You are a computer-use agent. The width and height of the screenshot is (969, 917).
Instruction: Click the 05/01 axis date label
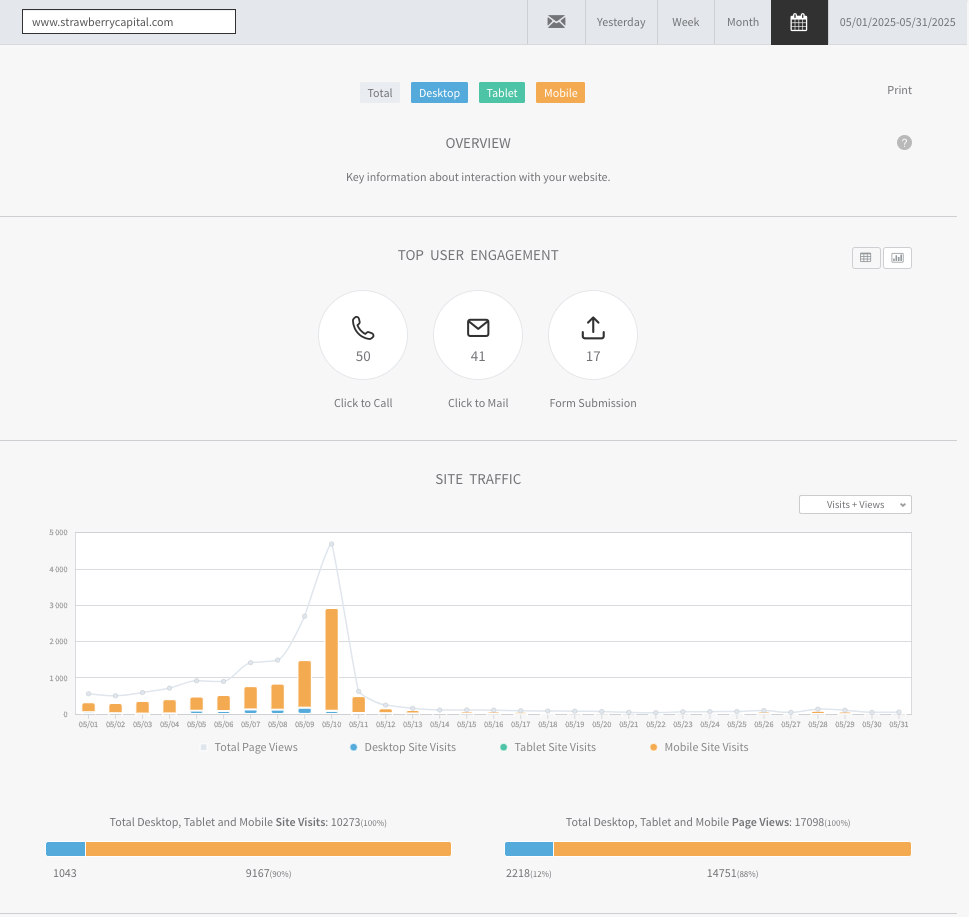[88, 724]
